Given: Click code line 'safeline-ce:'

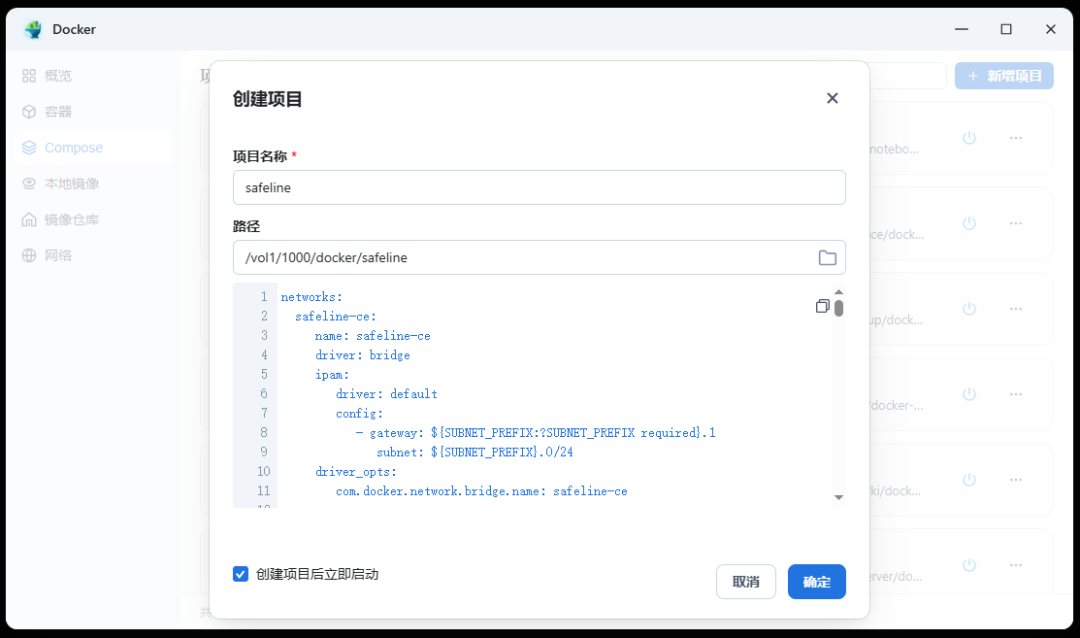Looking at the screenshot, I should click(x=335, y=316).
